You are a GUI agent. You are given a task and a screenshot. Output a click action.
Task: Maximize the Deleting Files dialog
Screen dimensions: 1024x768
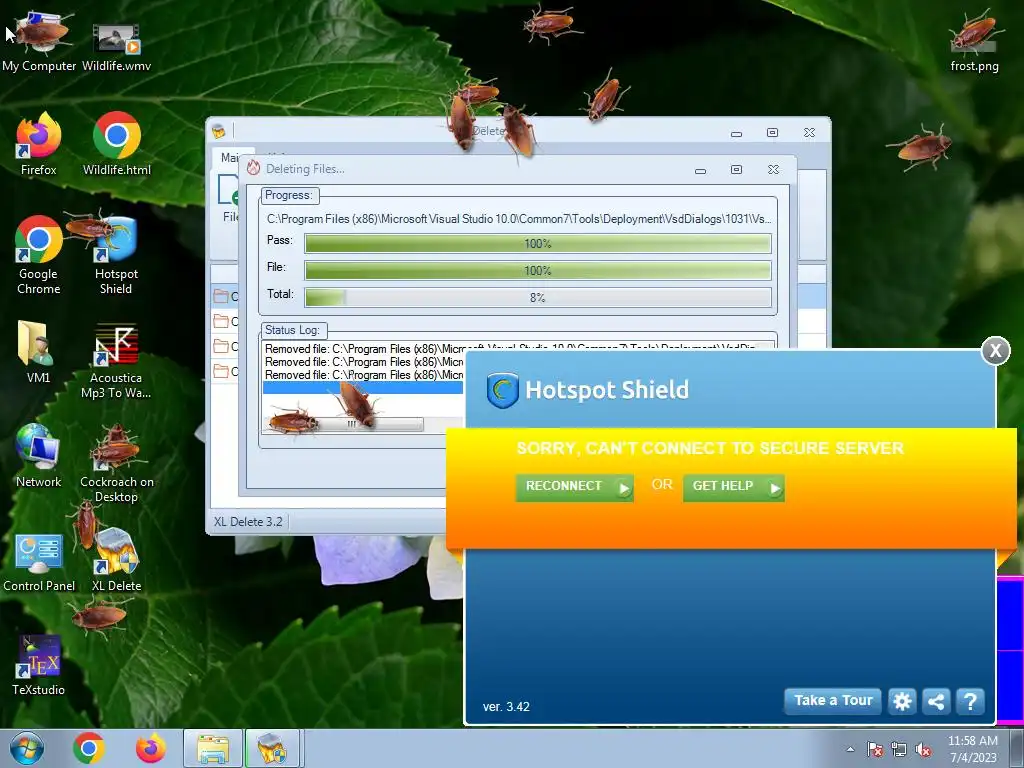736,170
